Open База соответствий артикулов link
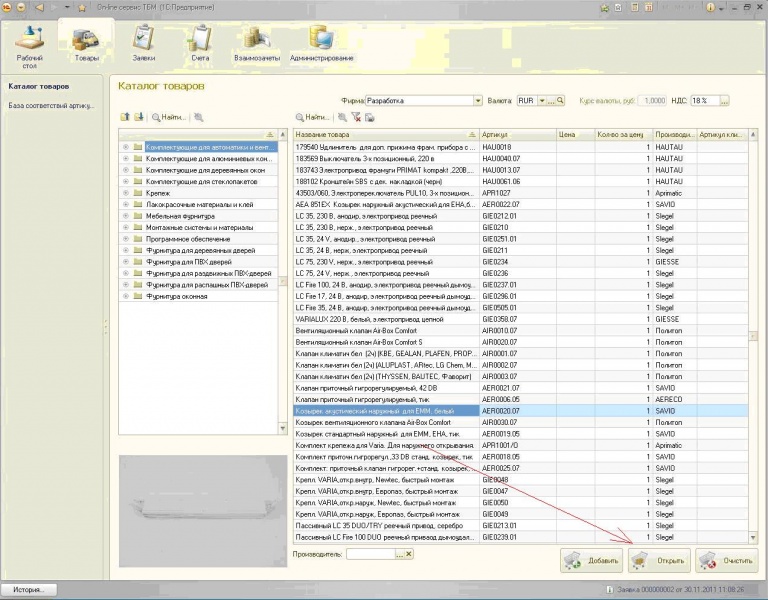The image size is (768, 600). click(x=51, y=105)
